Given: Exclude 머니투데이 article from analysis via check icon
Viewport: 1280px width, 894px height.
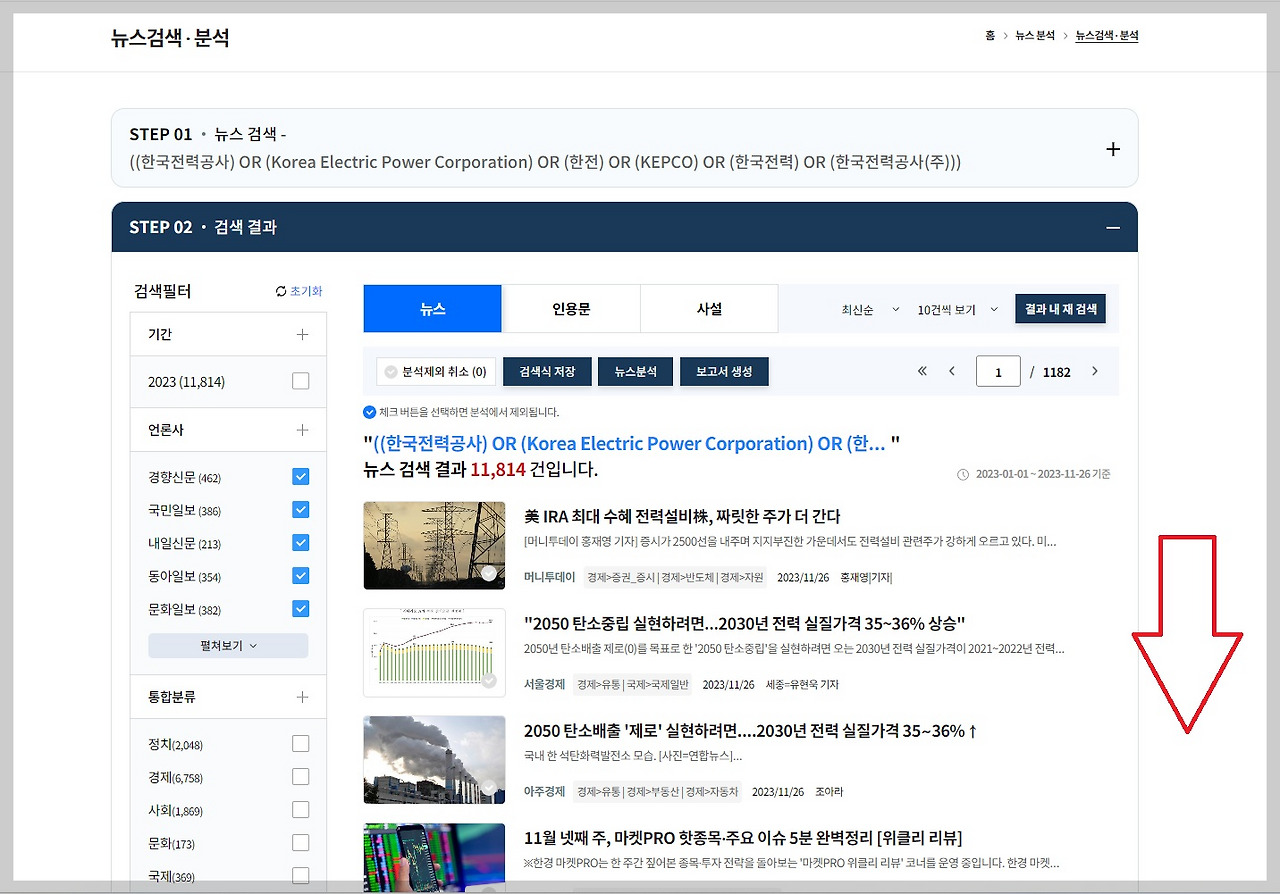Looking at the screenshot, I should pos(489,574).
